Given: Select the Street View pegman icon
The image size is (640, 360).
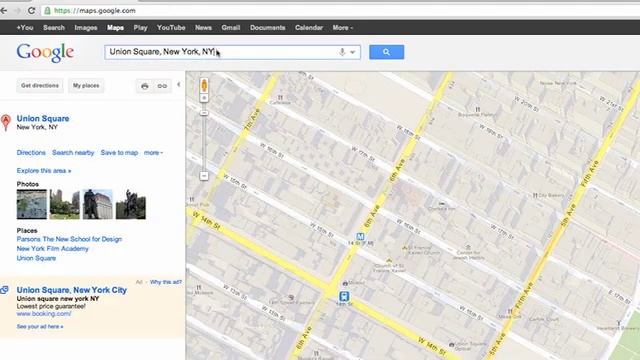Looking at the screenshot, I should point(204,85).
